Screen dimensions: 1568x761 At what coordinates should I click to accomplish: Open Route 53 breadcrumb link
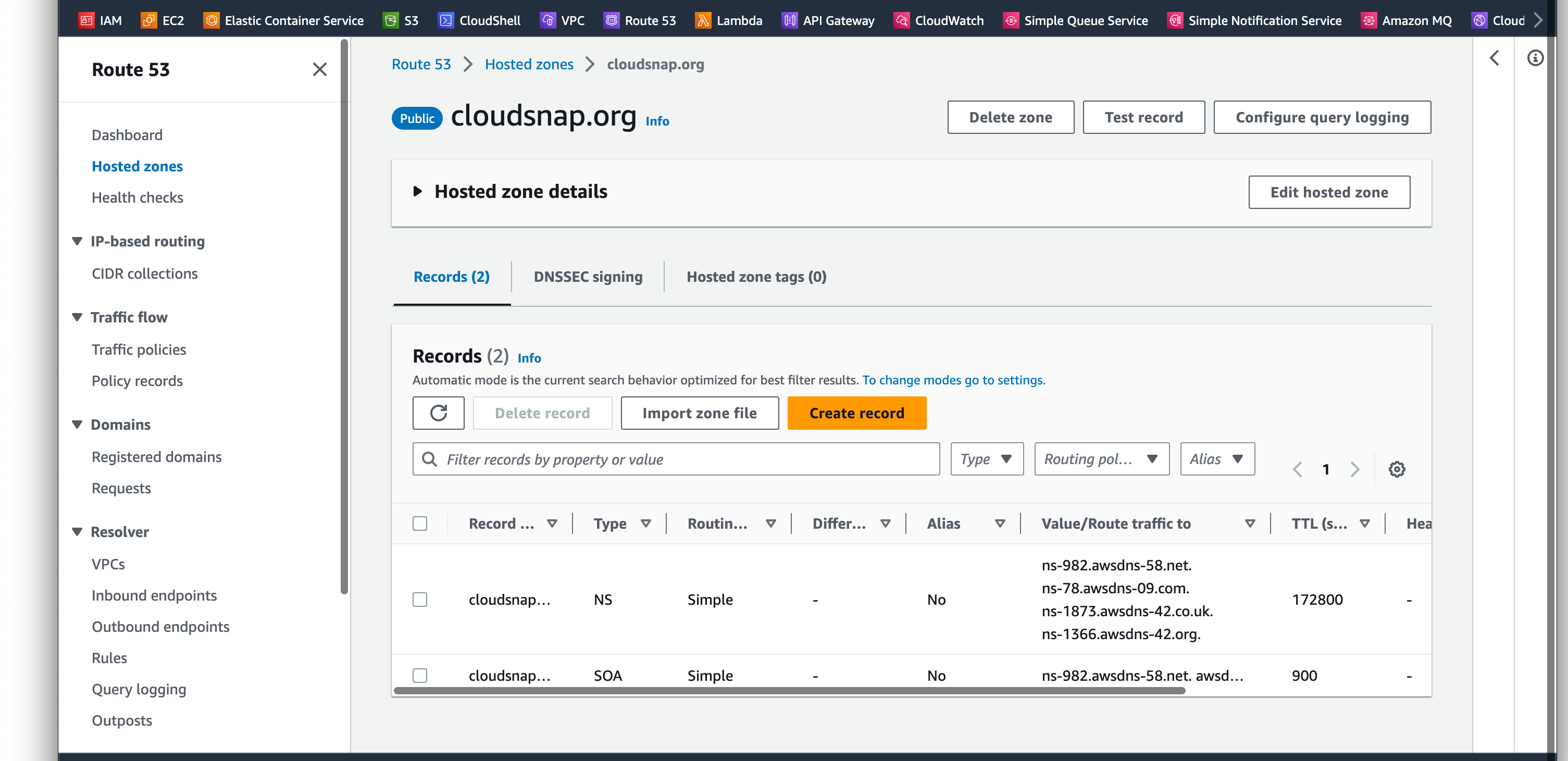(421, 64)
